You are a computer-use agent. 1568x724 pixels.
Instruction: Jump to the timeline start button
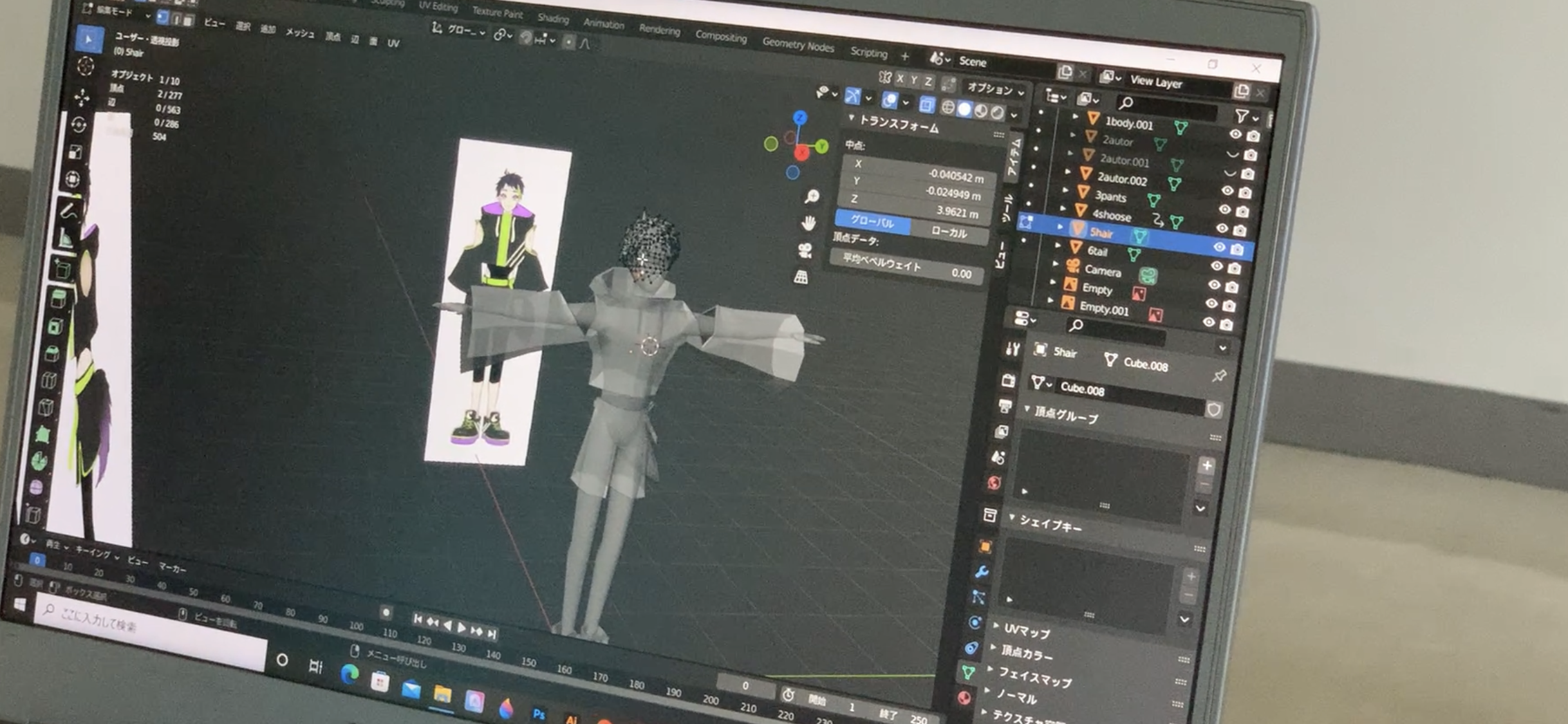(418, 619)
